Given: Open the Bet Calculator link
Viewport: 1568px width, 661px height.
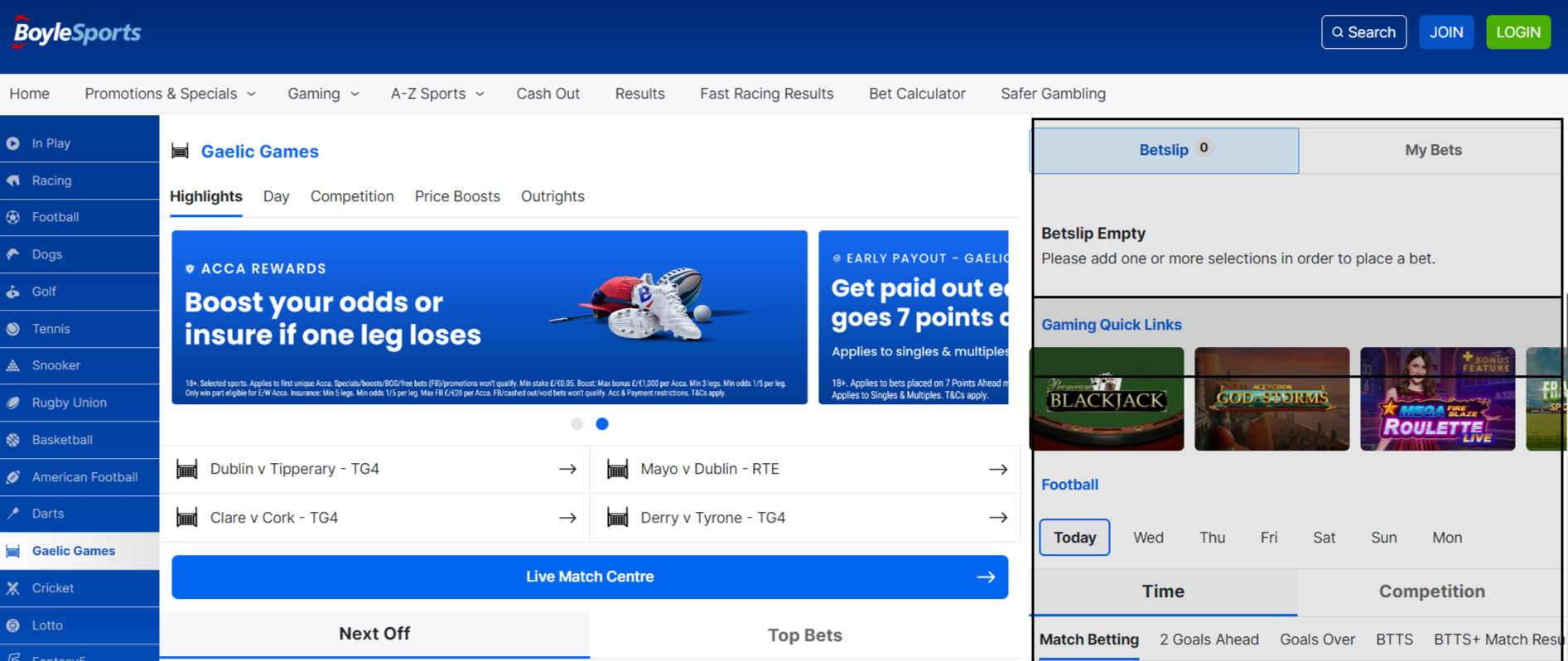Looking at the screenshot, I should point(917,94).
